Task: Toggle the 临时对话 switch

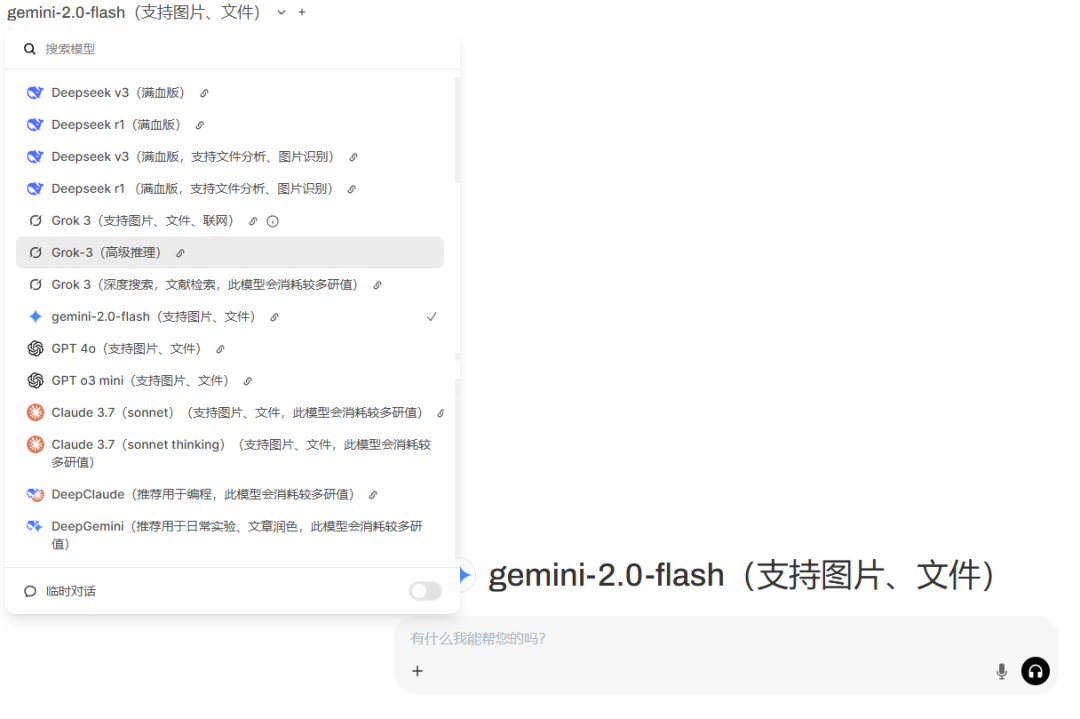Action: pyautogui.click(x=425, y=591)
